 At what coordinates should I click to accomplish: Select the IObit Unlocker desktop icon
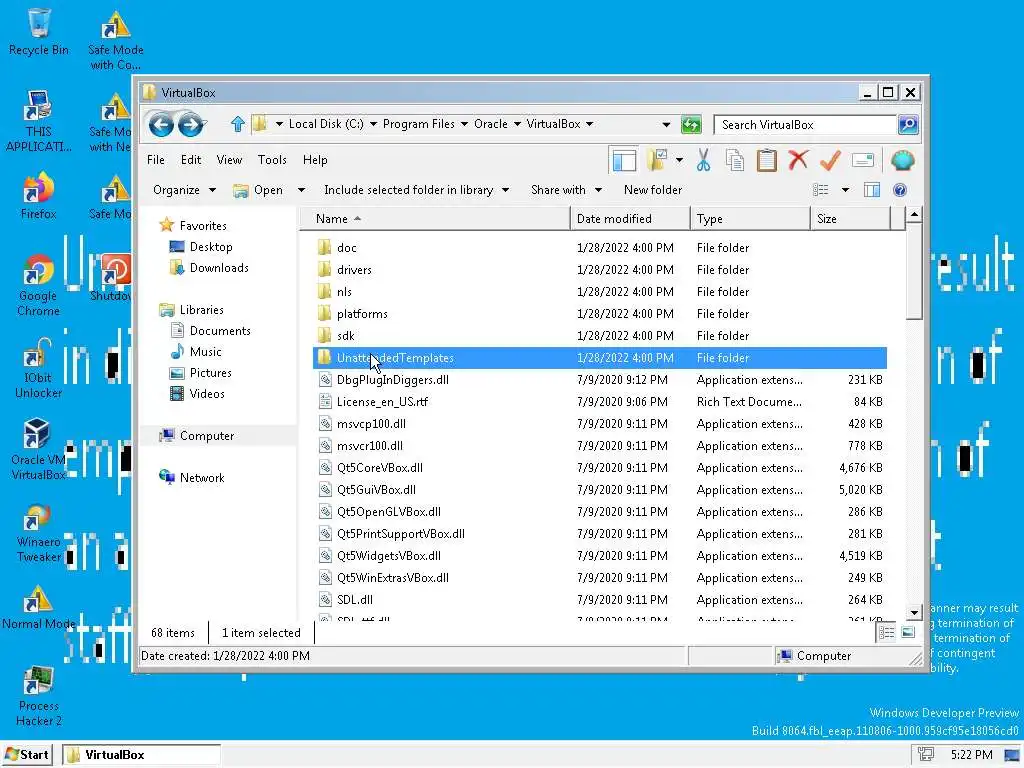point(39,368)
